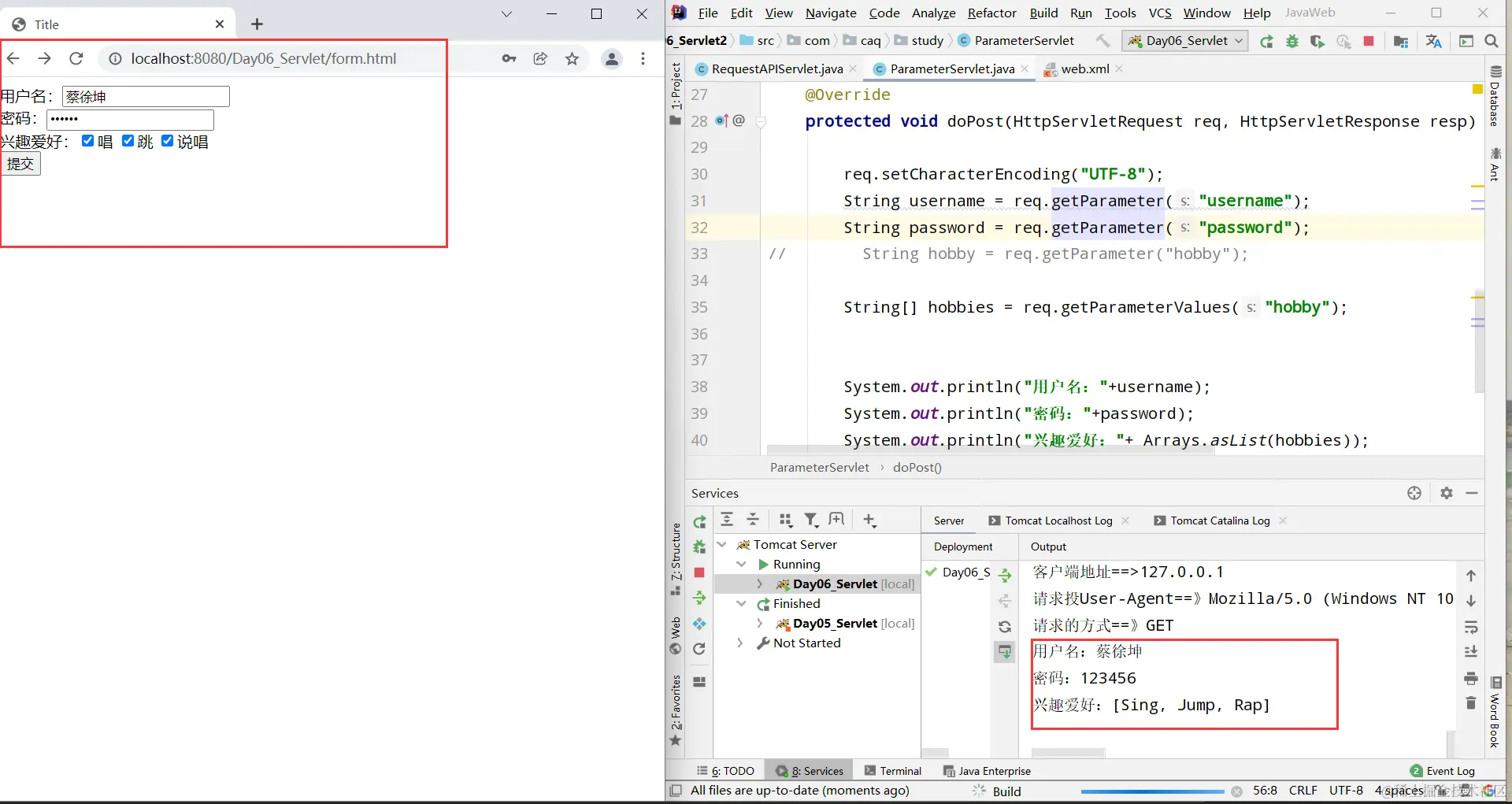The height and width of the screenshot is (804, 1512).
Task: Bookmark the page with the star icon
Action: click(x=573, y=58)
